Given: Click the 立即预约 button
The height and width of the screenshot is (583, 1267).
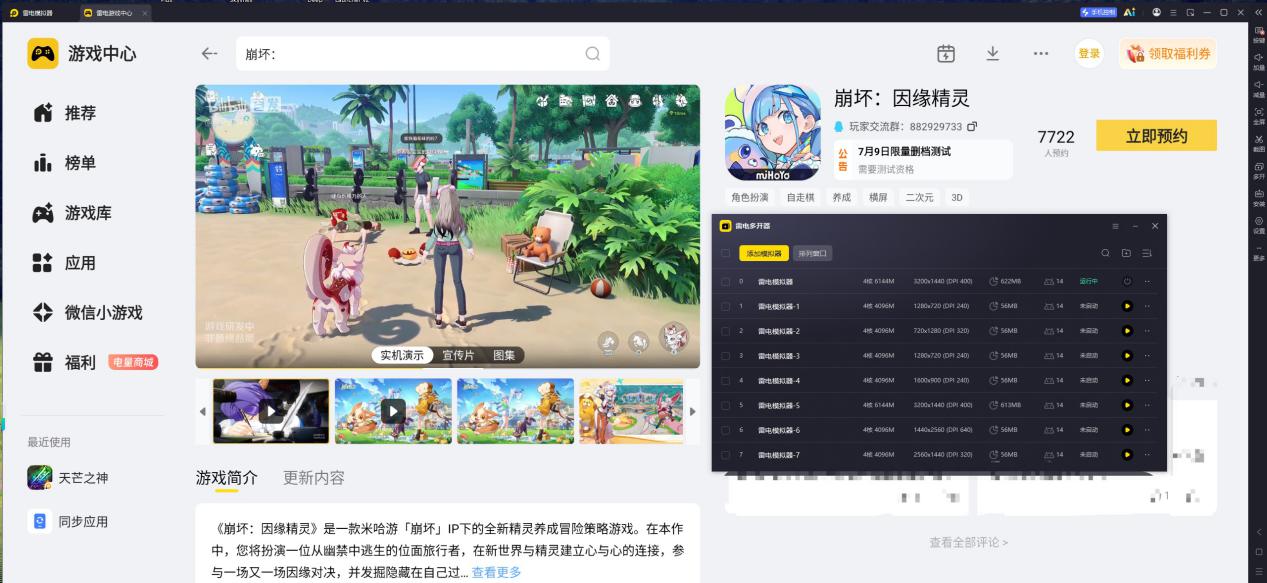Looking at the screenshot, I should pos(1156,136).
